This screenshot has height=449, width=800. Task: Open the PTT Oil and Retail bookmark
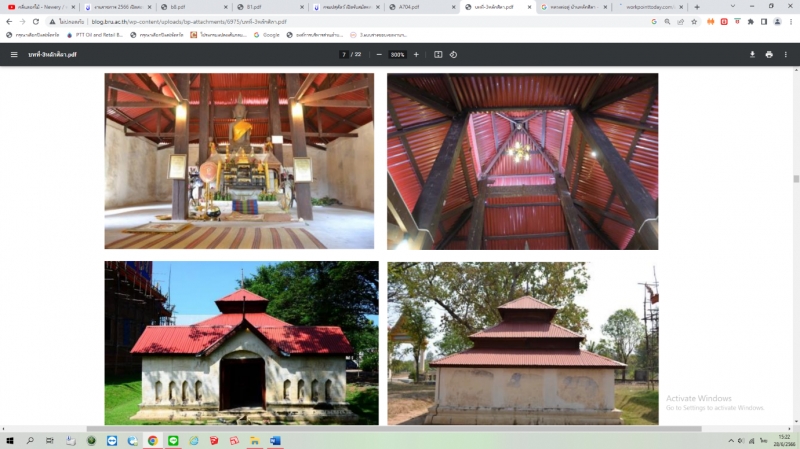click(95, 35)
